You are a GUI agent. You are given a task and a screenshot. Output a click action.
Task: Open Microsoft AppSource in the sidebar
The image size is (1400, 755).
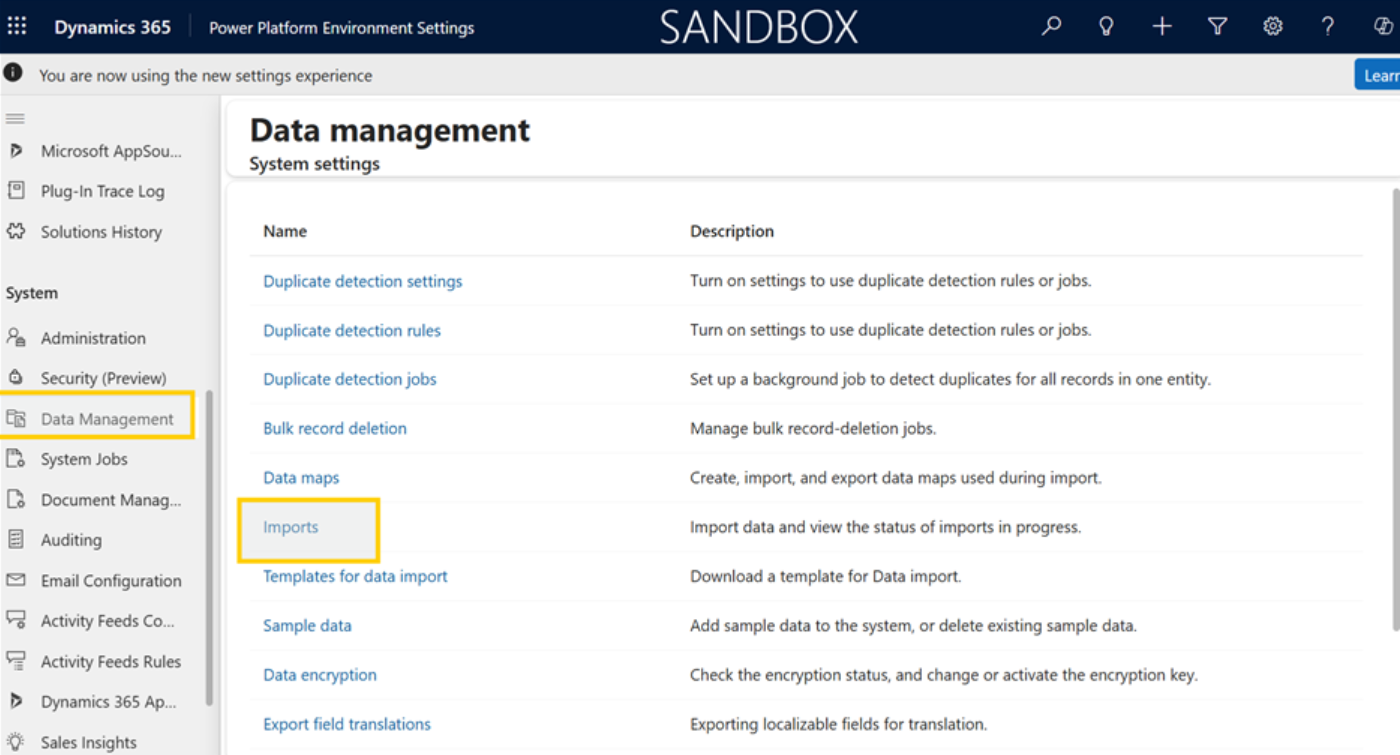pyautogui.click(x=111, y=151)
